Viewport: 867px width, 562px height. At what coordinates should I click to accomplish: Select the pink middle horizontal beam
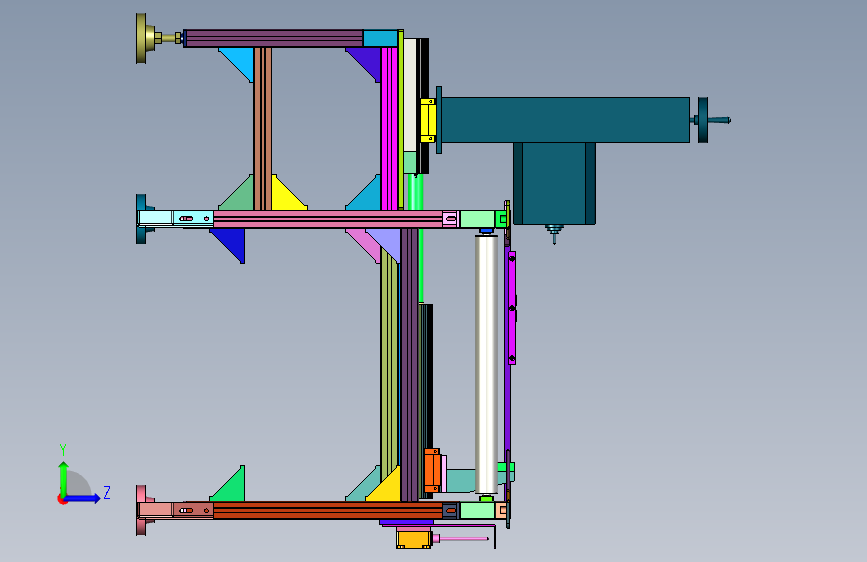pos(327,219)
